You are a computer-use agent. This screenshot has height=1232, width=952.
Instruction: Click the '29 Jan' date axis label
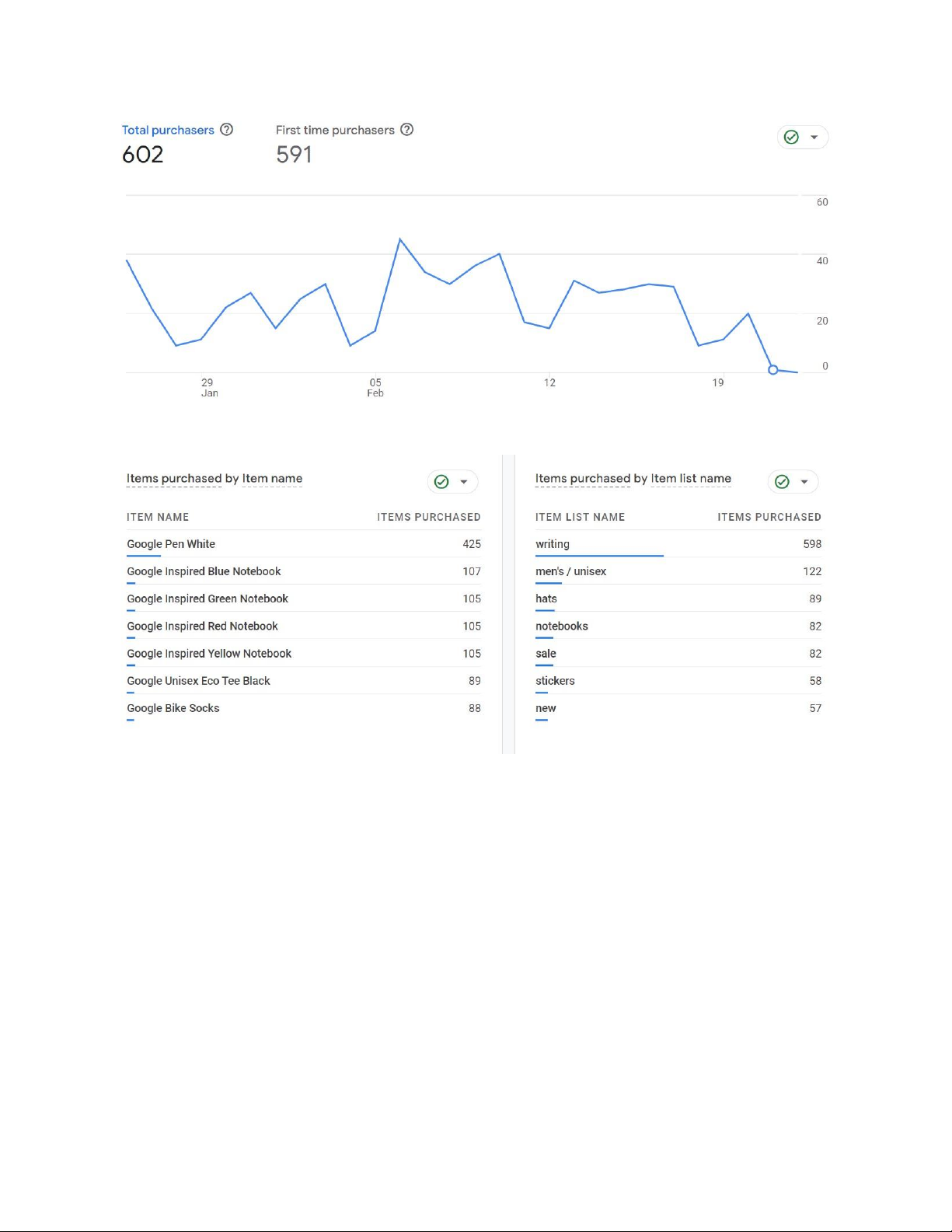coord(209,388)
